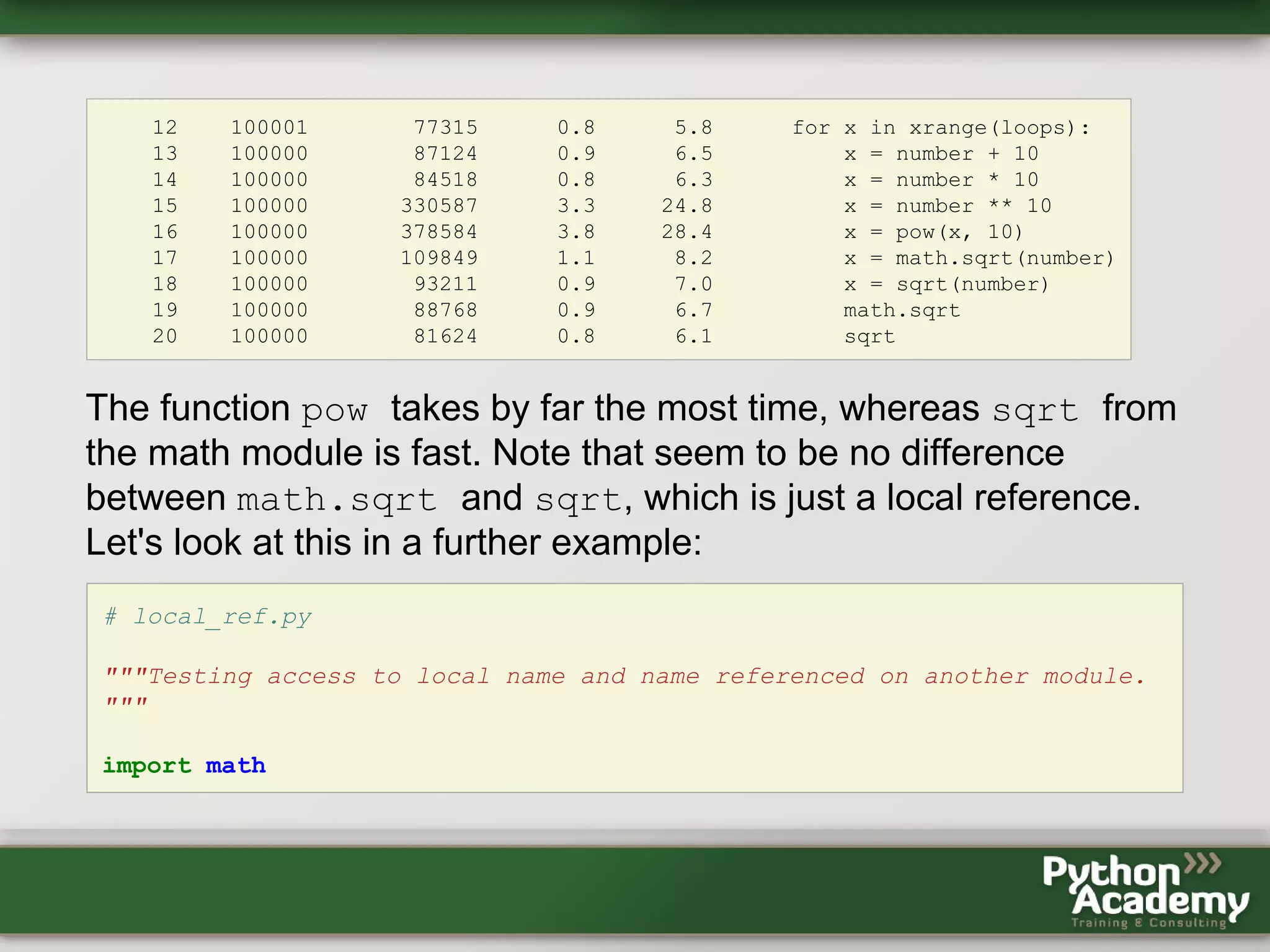Click time value 330587 in row 15
1270x952 pixels.
click(x=439, y=206)
